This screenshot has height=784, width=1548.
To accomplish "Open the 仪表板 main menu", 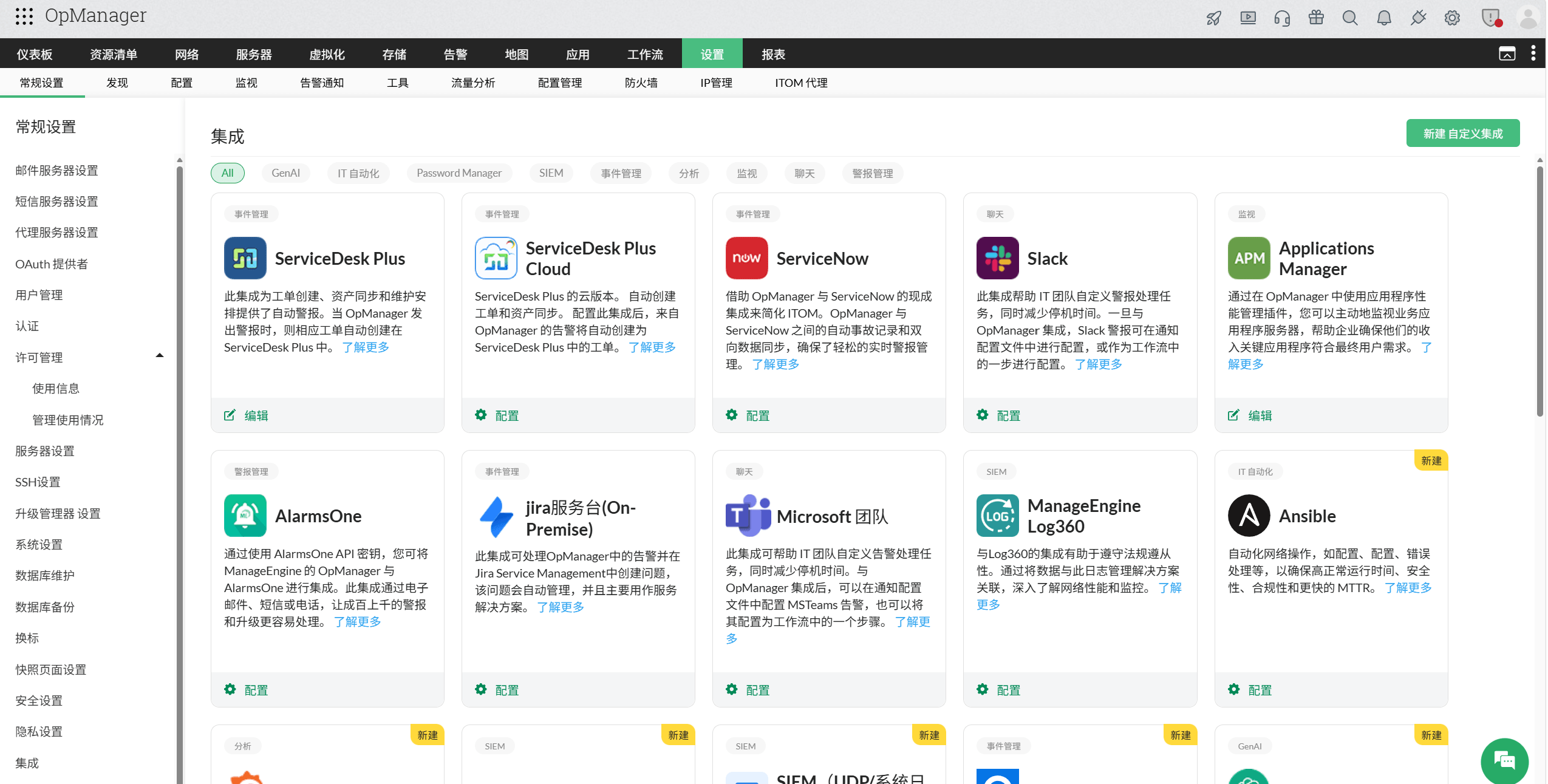I will point(35,54).
